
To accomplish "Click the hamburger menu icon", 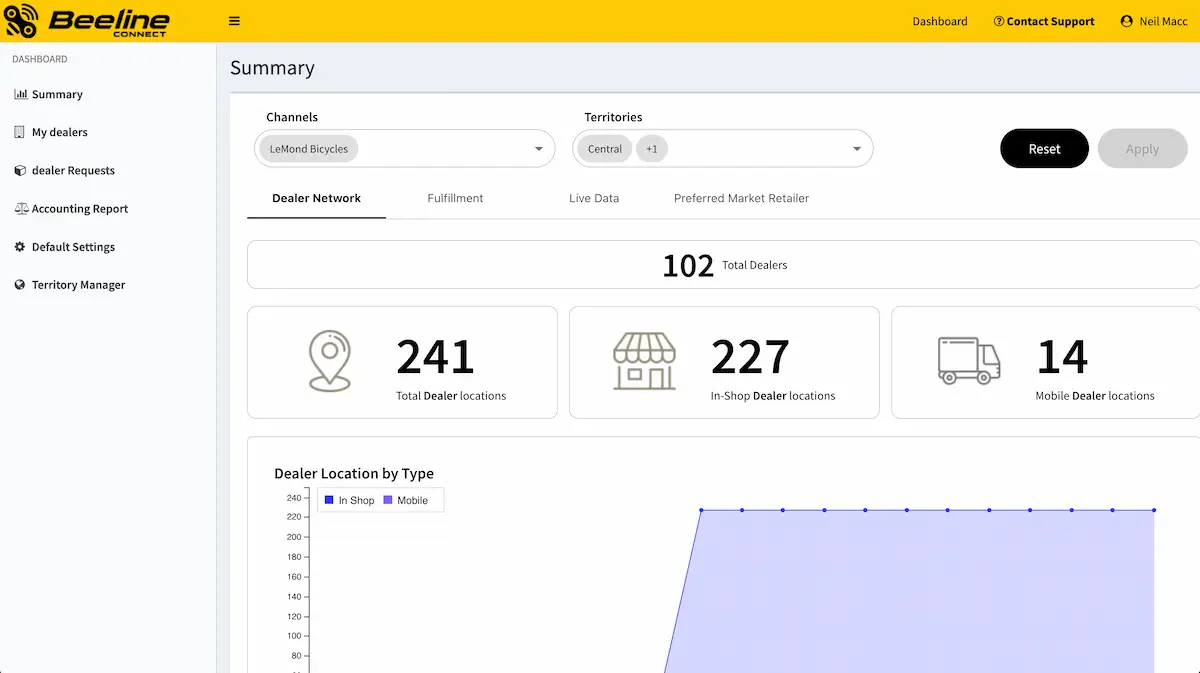I will [x=234, y=21].
